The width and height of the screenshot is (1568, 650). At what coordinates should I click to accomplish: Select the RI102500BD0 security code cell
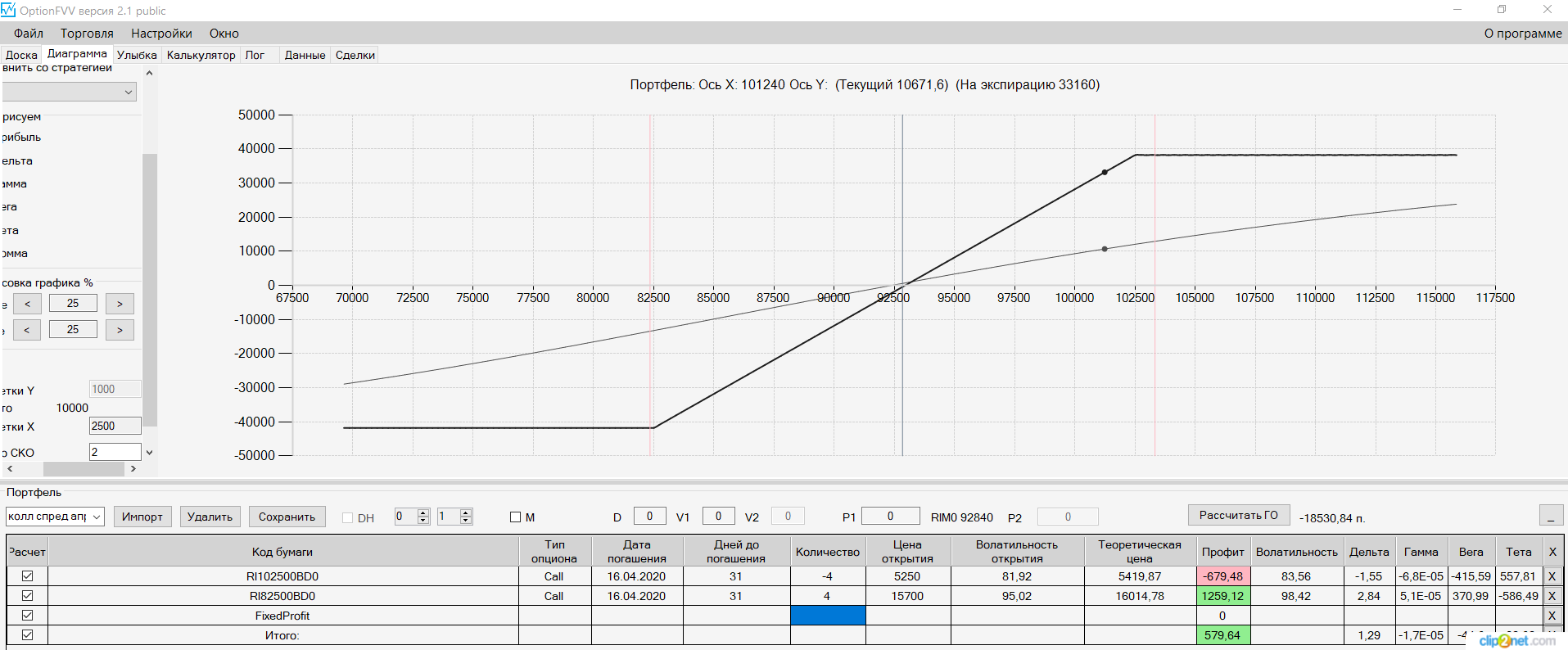click(282, 576)
